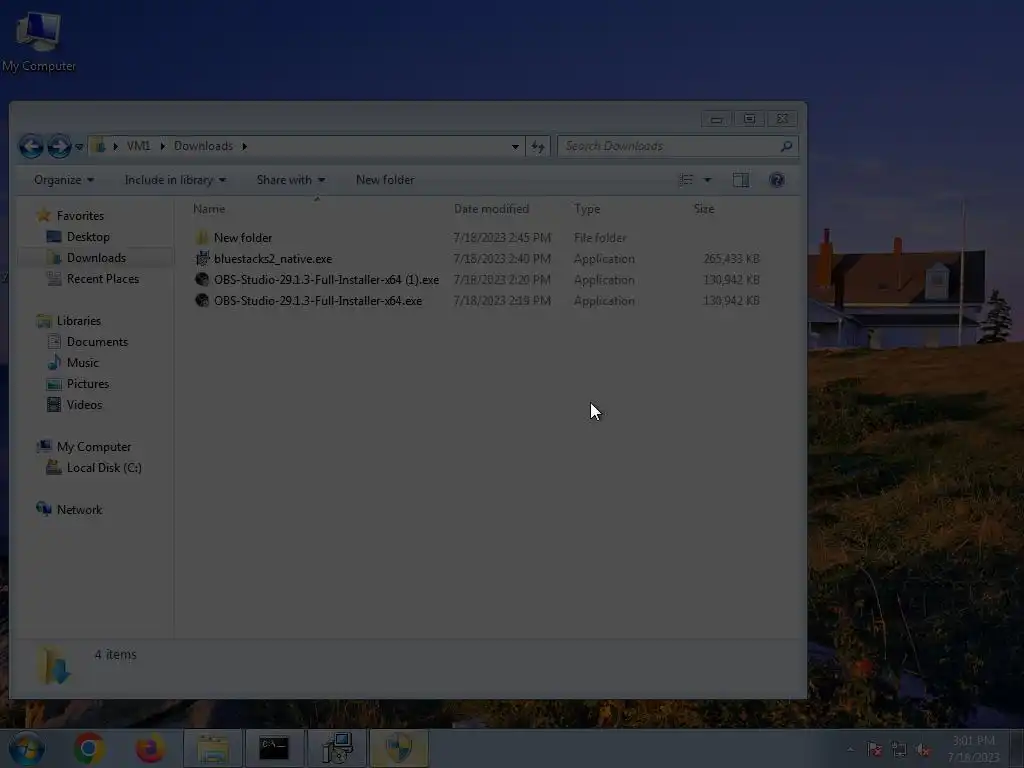1024x768 pixels.
Task: Expand arrow before VM1 breadcrumb
Action: click(x=116, y=146)
